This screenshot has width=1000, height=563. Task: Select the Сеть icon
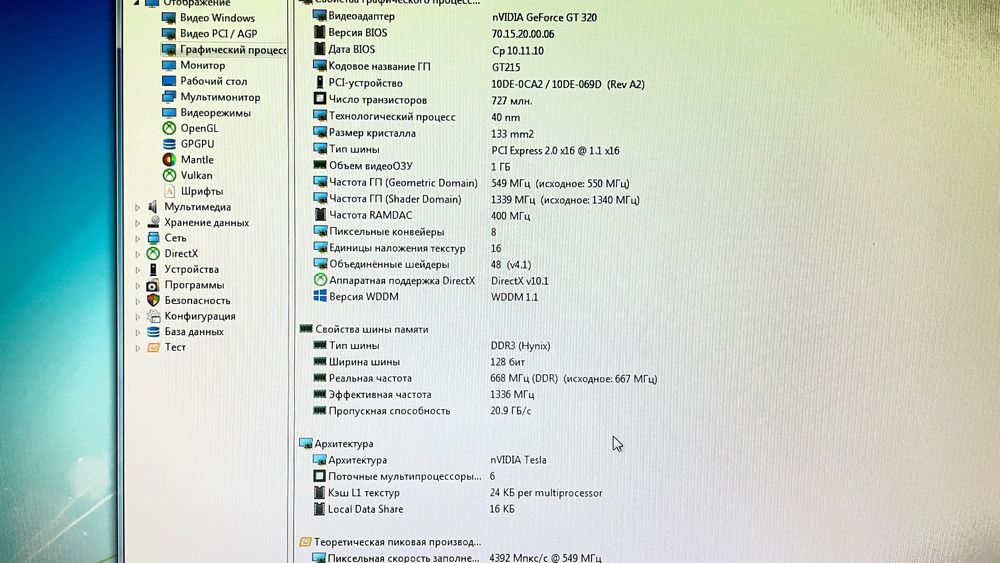pyautogui.click(x=153, y=238)
